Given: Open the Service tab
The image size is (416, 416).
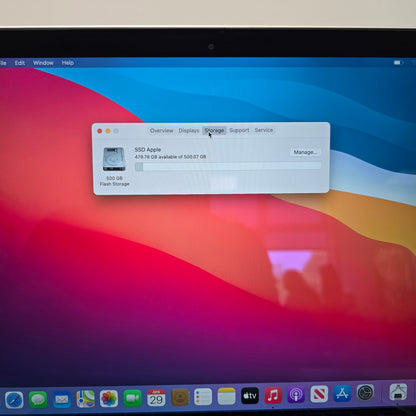Looking at the screenshot, I should pos(264,130).
